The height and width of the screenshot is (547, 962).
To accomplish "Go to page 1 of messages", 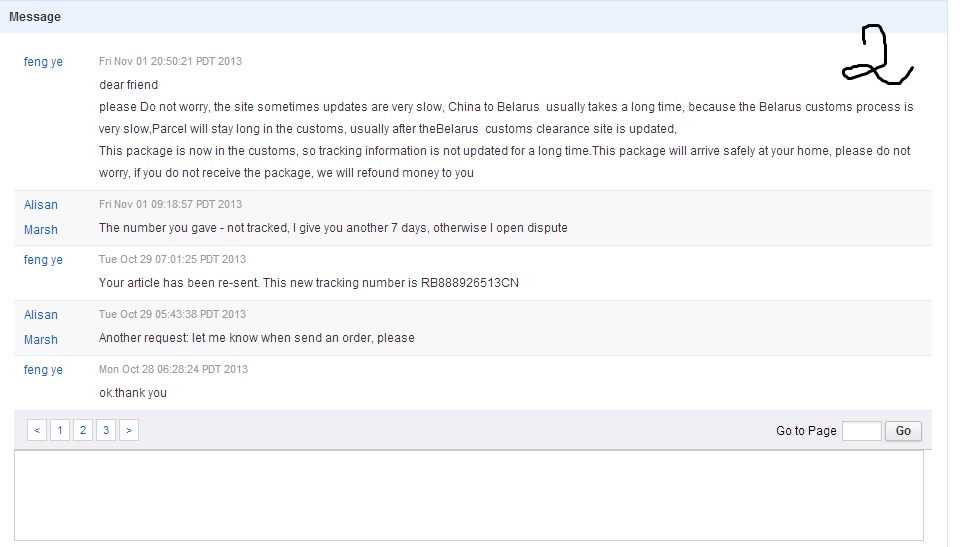I will coord(60,430).
